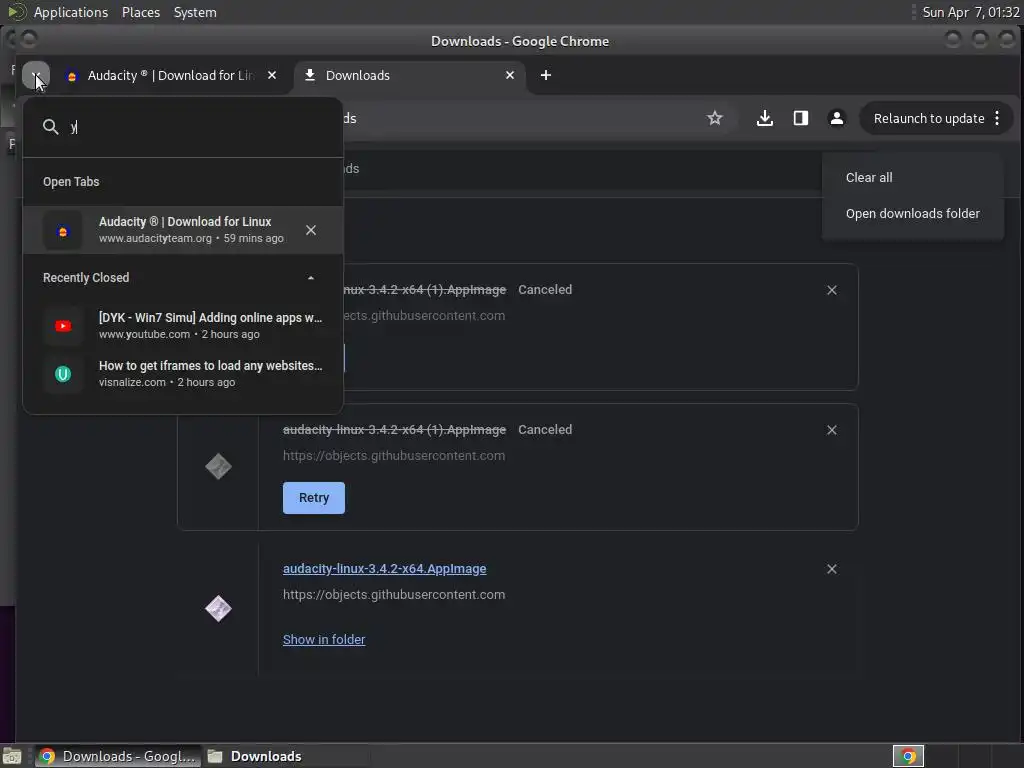
Task: Remove the second canceled AppImage download
Action: (x=832, y=430)
